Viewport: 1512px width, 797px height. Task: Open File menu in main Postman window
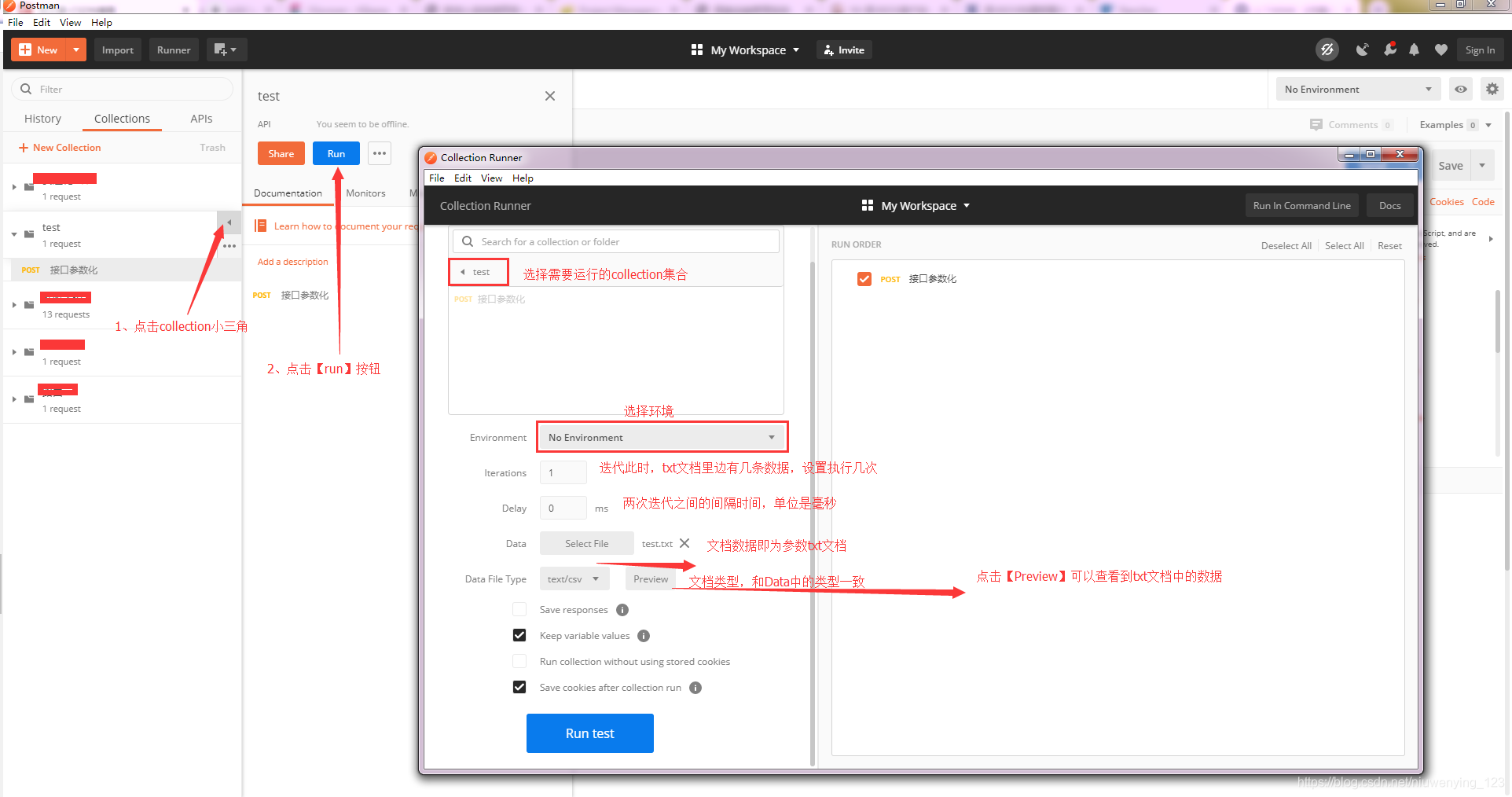(x=16, y=22)
